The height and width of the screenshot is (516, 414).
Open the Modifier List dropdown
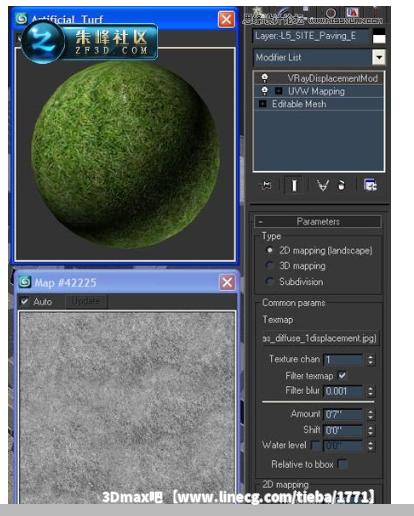pyautogui.click(x=379, y=57)
